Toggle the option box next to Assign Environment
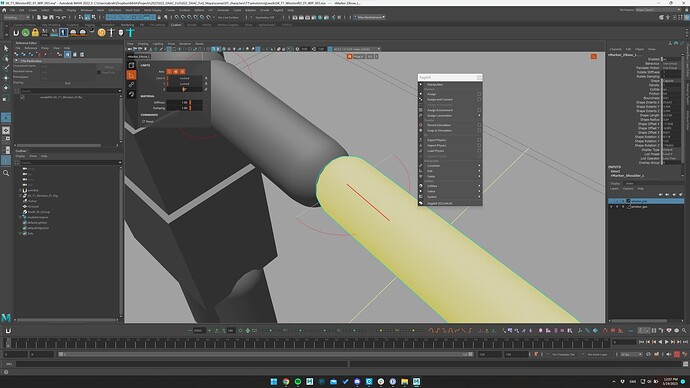690x388 pixels. point(479,110)
